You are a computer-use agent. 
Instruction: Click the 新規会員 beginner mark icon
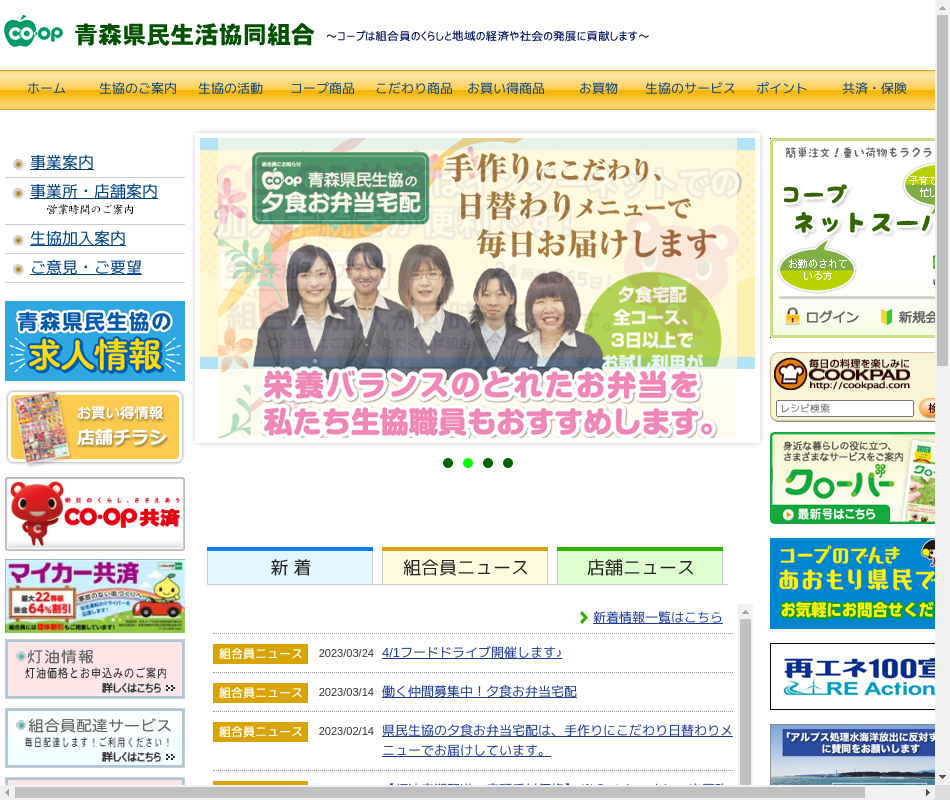[x=885, y=317]
